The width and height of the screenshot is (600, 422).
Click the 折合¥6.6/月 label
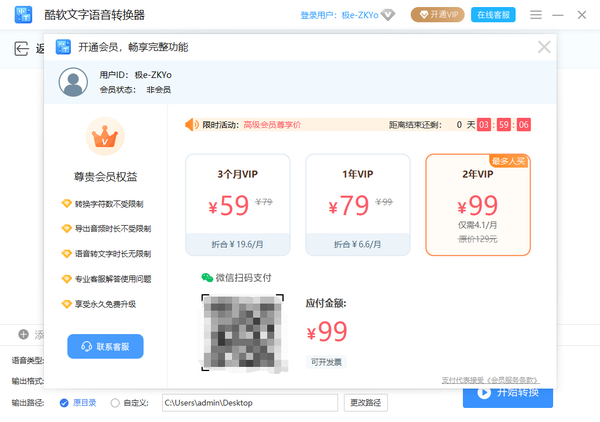pos(358,244)
